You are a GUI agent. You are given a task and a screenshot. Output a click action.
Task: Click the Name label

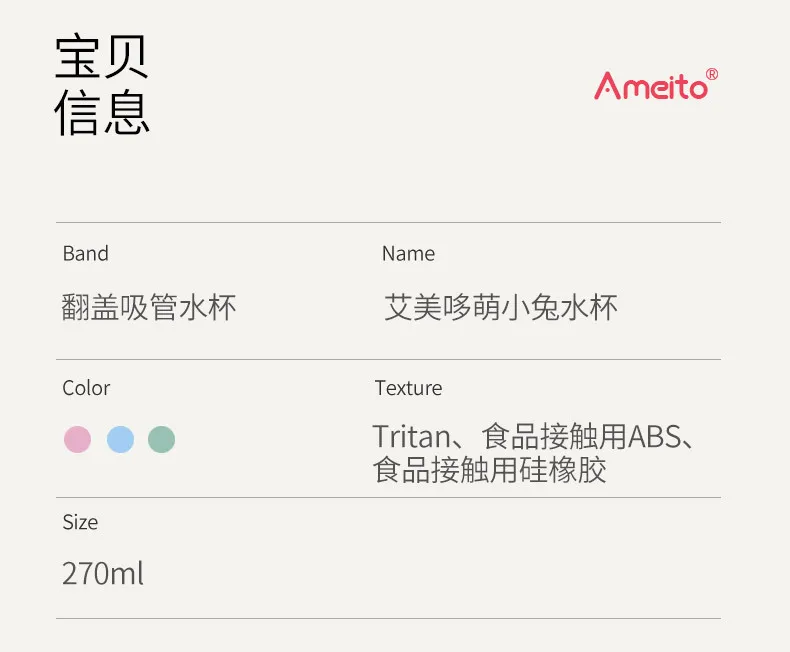(x=409, y=253)
